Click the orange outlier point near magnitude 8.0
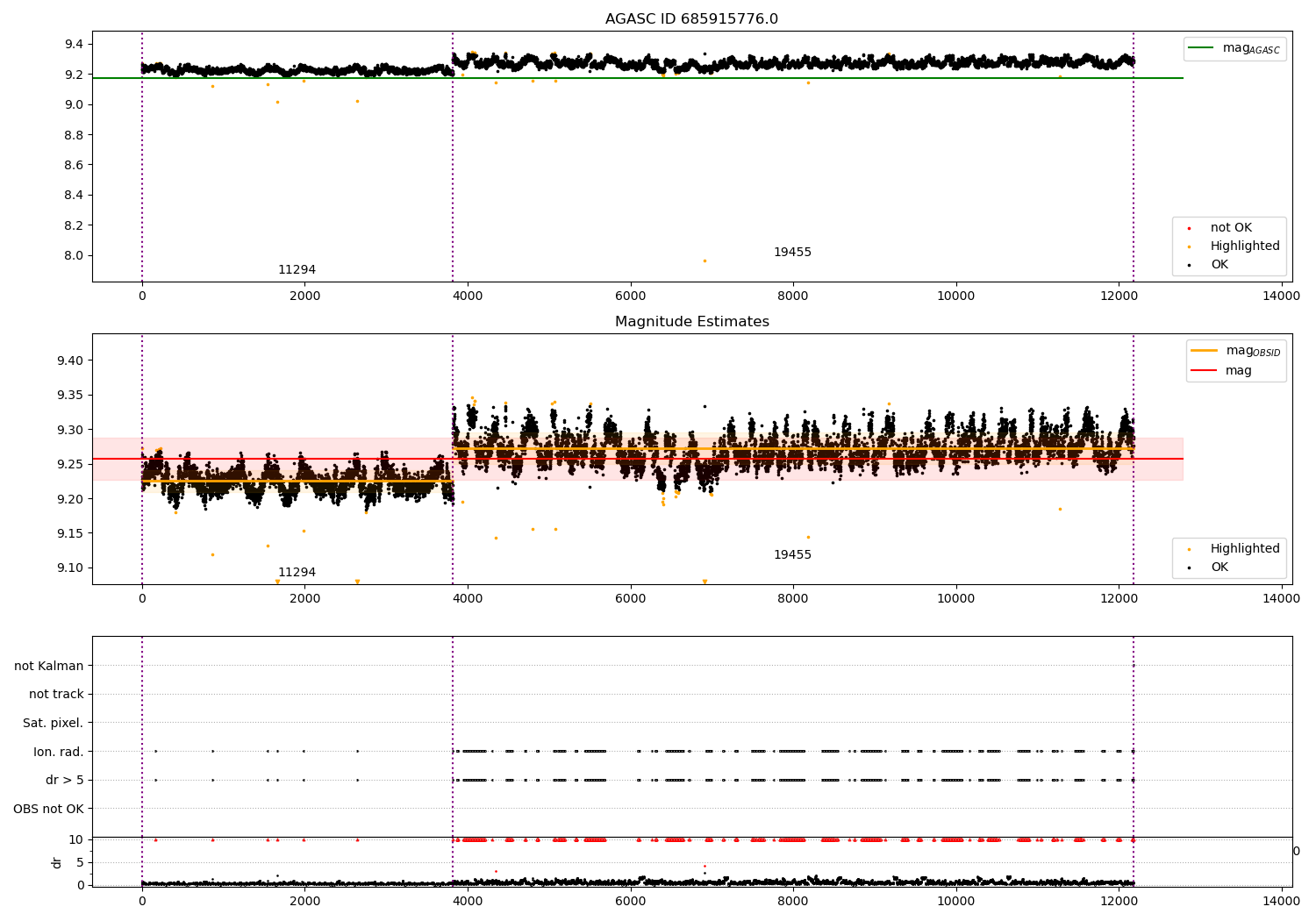 (704, 261)
